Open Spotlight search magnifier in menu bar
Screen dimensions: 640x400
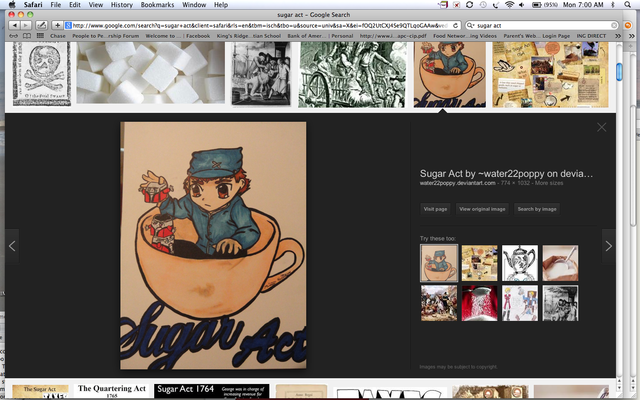pos(627,5)
